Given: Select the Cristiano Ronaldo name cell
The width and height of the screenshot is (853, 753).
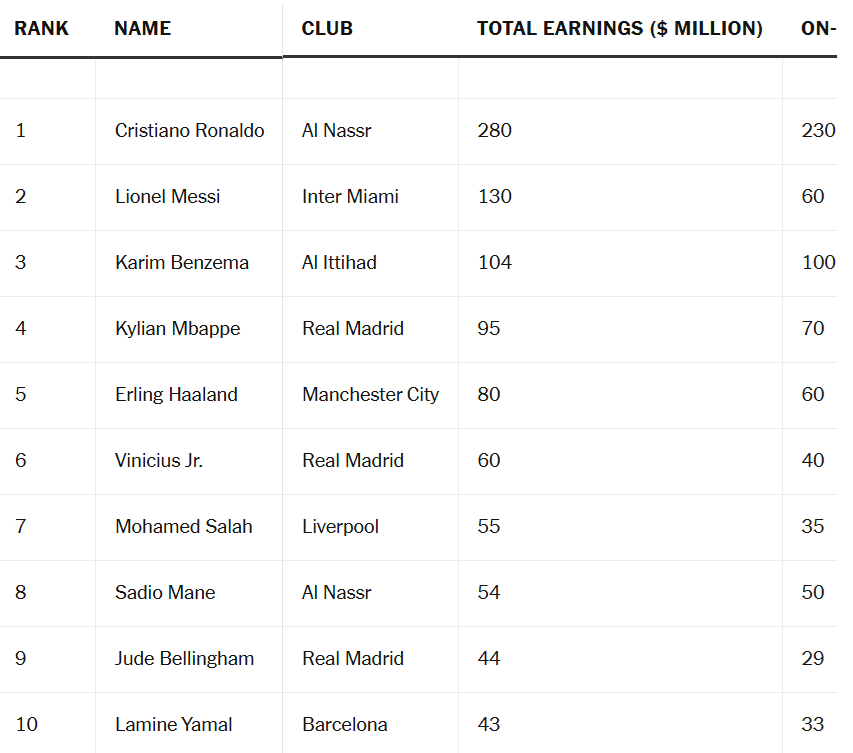Looking at the screenshot, I should (189, 131).
